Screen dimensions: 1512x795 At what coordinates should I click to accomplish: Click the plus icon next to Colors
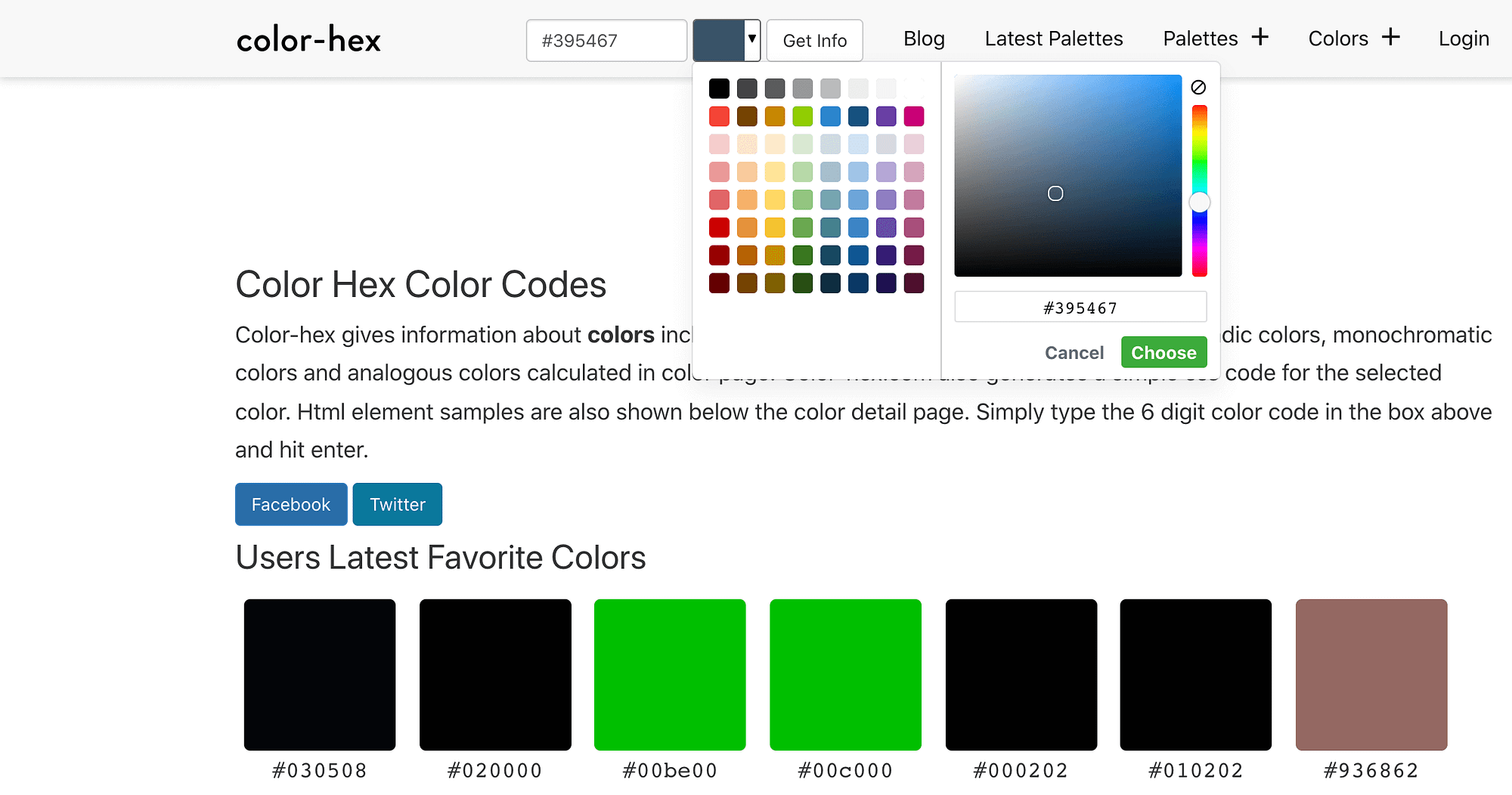tap(1392, 37)
